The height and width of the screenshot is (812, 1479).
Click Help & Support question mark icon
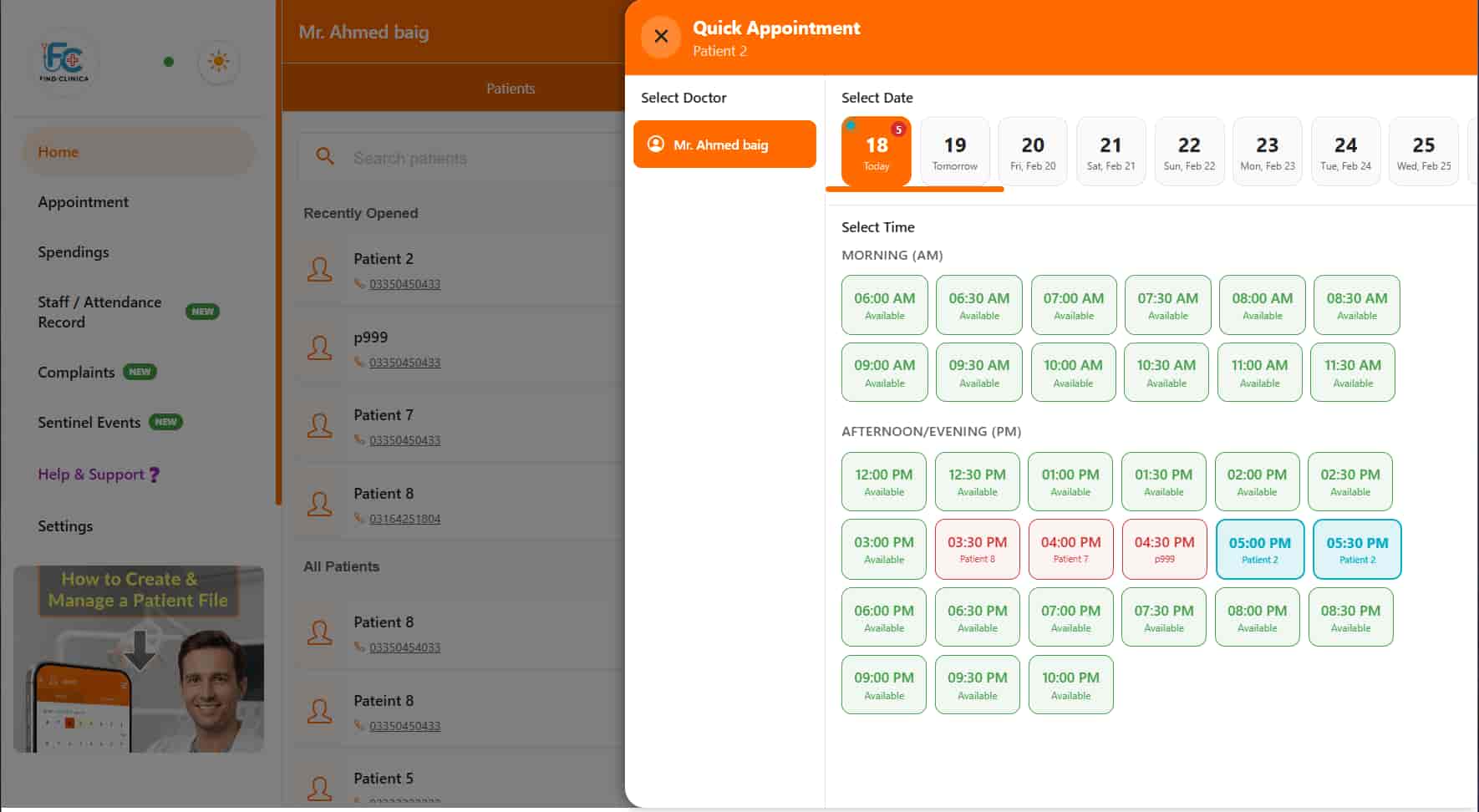pyautogui.click(x=154, y=475)
